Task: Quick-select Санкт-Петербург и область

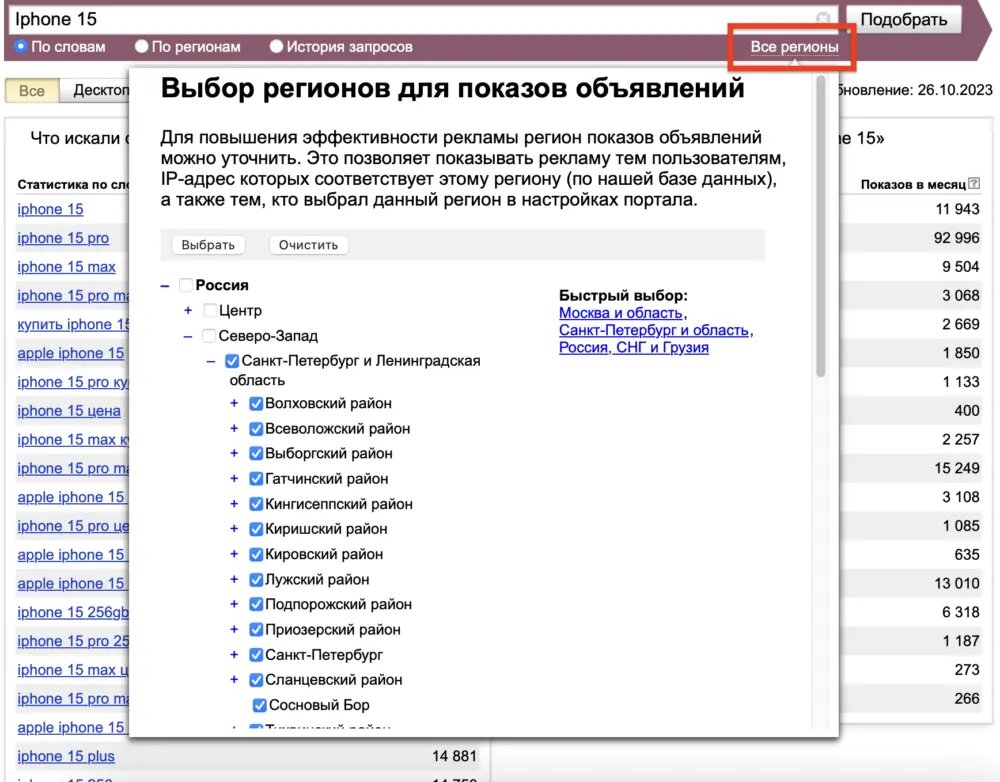Action: 654,330
